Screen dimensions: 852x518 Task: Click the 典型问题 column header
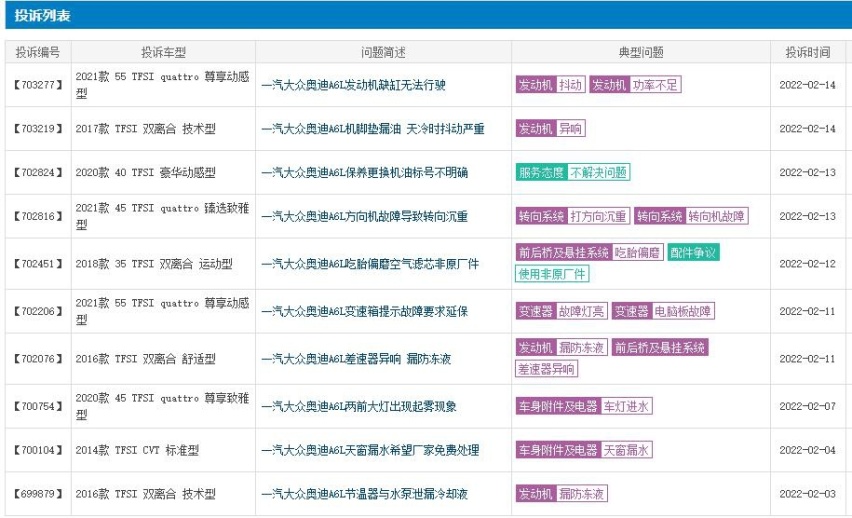tap(641, 52)
